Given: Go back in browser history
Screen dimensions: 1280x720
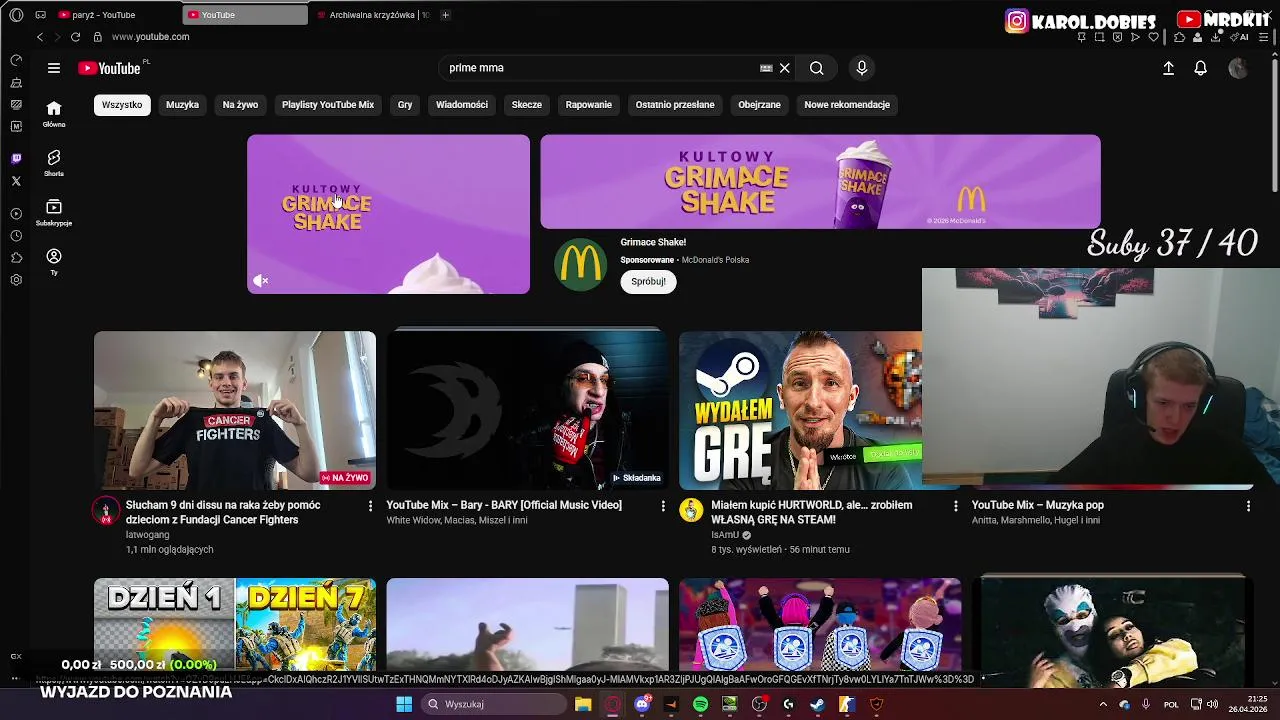Looking at the screenshot, I should [40, 37].
